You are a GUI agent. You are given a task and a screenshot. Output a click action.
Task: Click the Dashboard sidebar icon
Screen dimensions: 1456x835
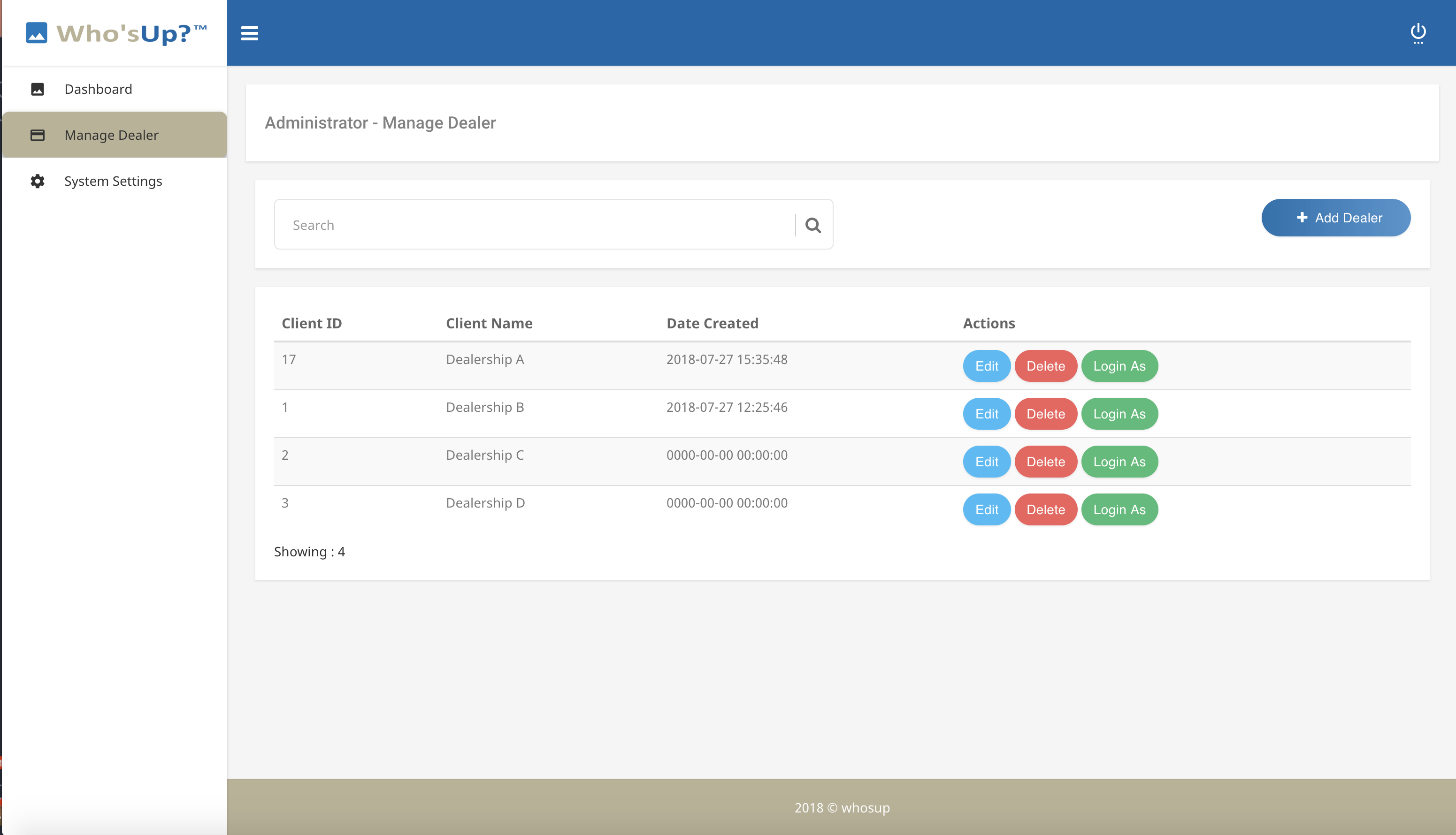point(37,89)
